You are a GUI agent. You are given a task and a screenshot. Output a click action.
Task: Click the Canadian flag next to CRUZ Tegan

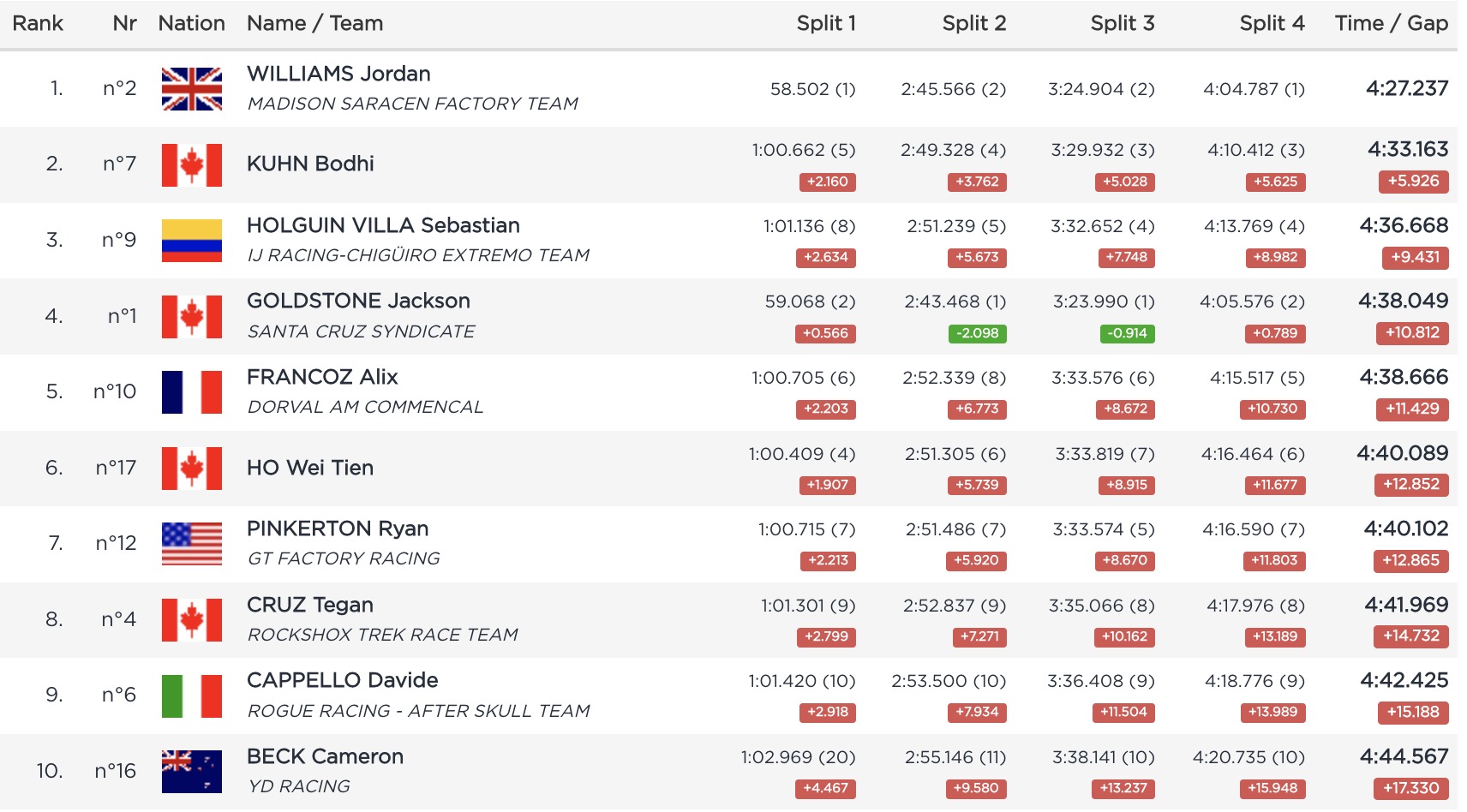click(x=192, y=620)
